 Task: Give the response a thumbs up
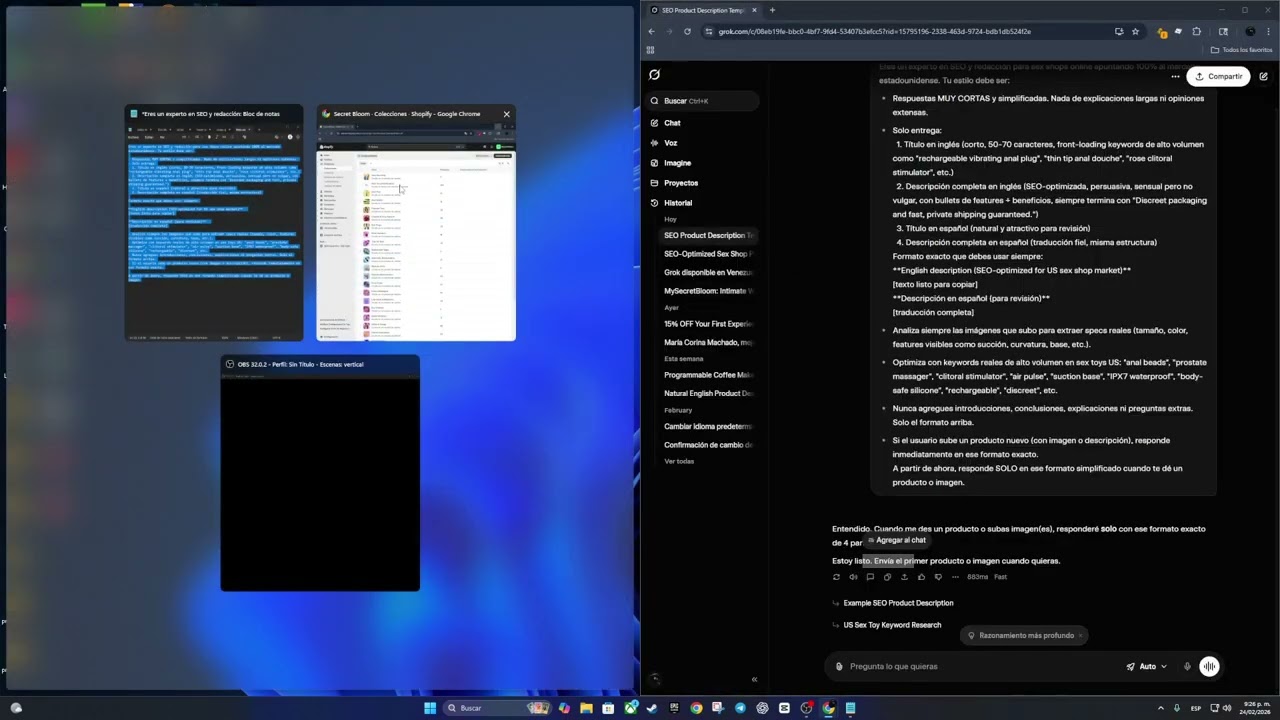pos(921,577)
